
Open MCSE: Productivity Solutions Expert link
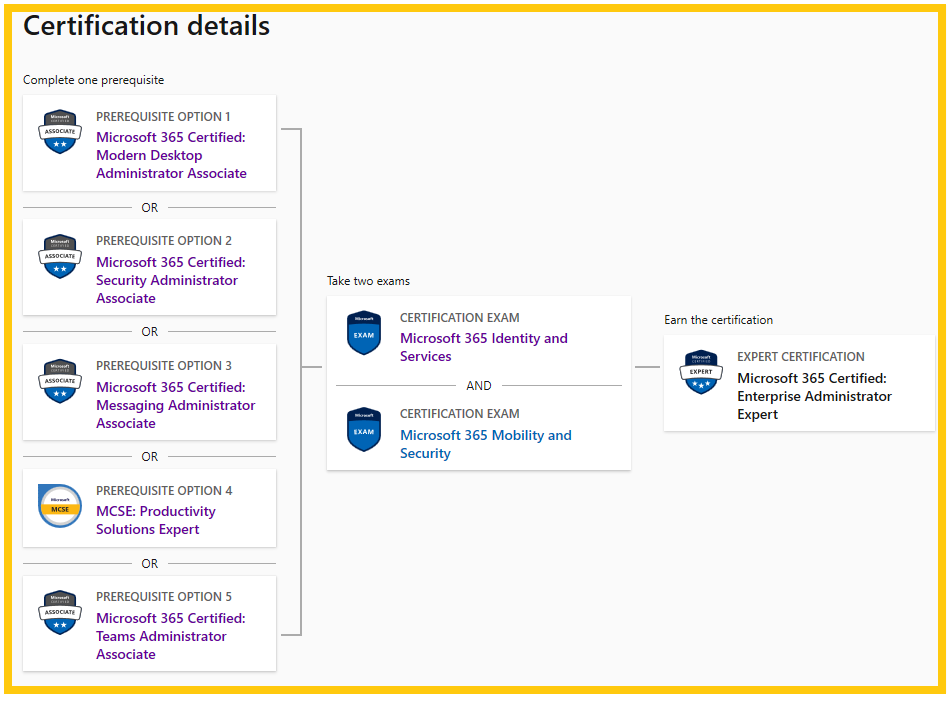click(155, 520)
